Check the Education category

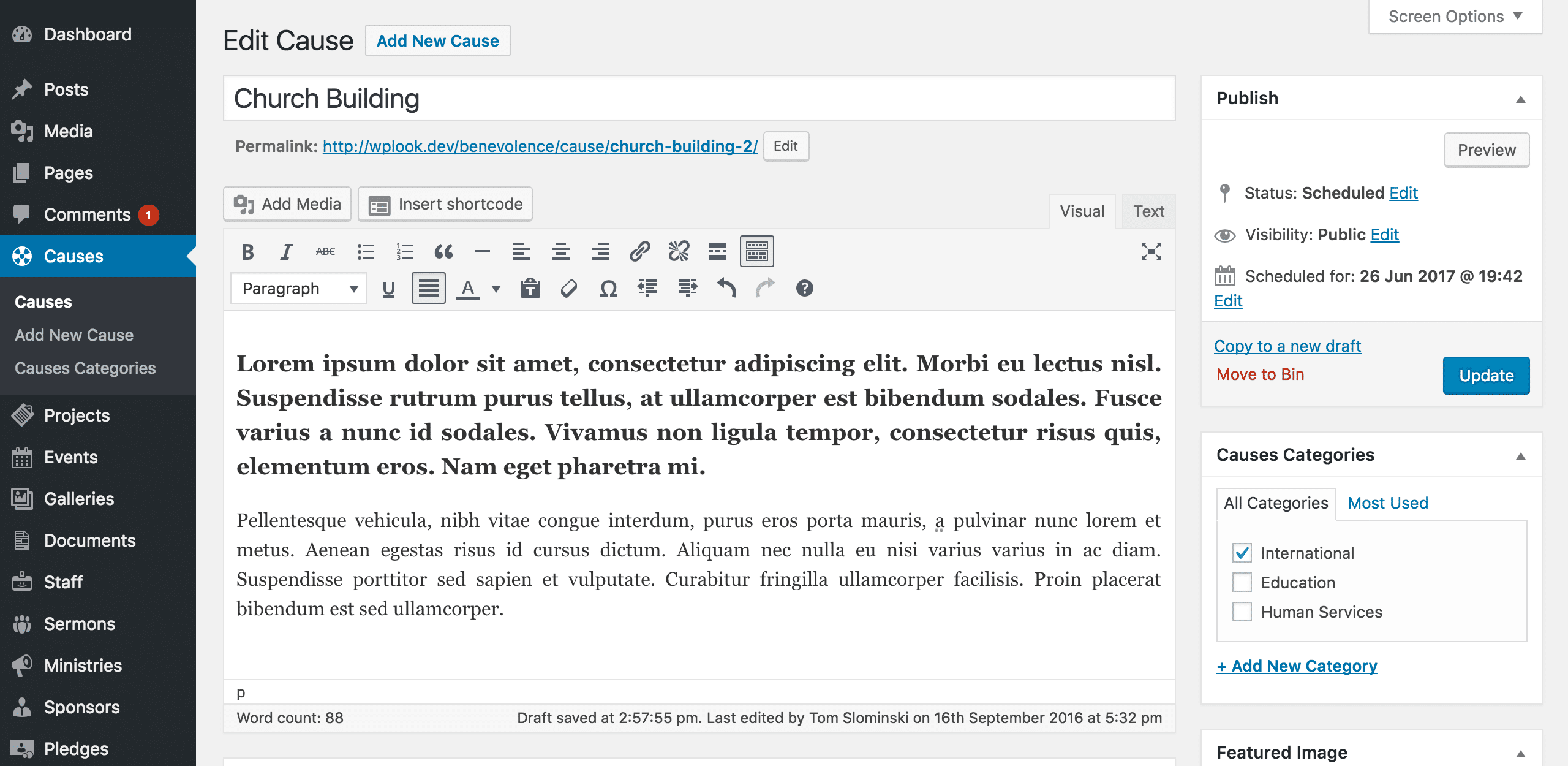[1242, 582]
